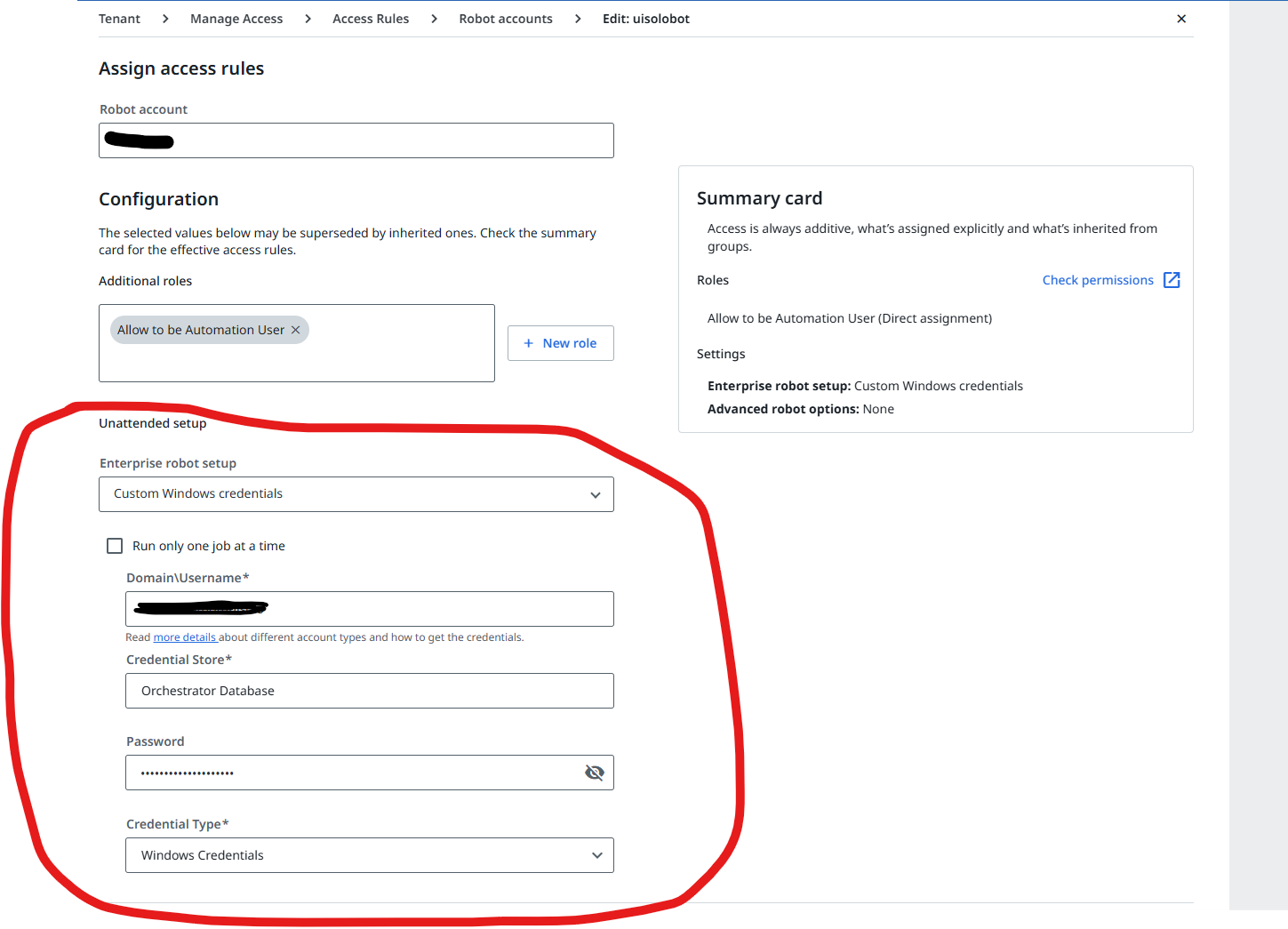Open the Check permissions link

click(1098, 280)
